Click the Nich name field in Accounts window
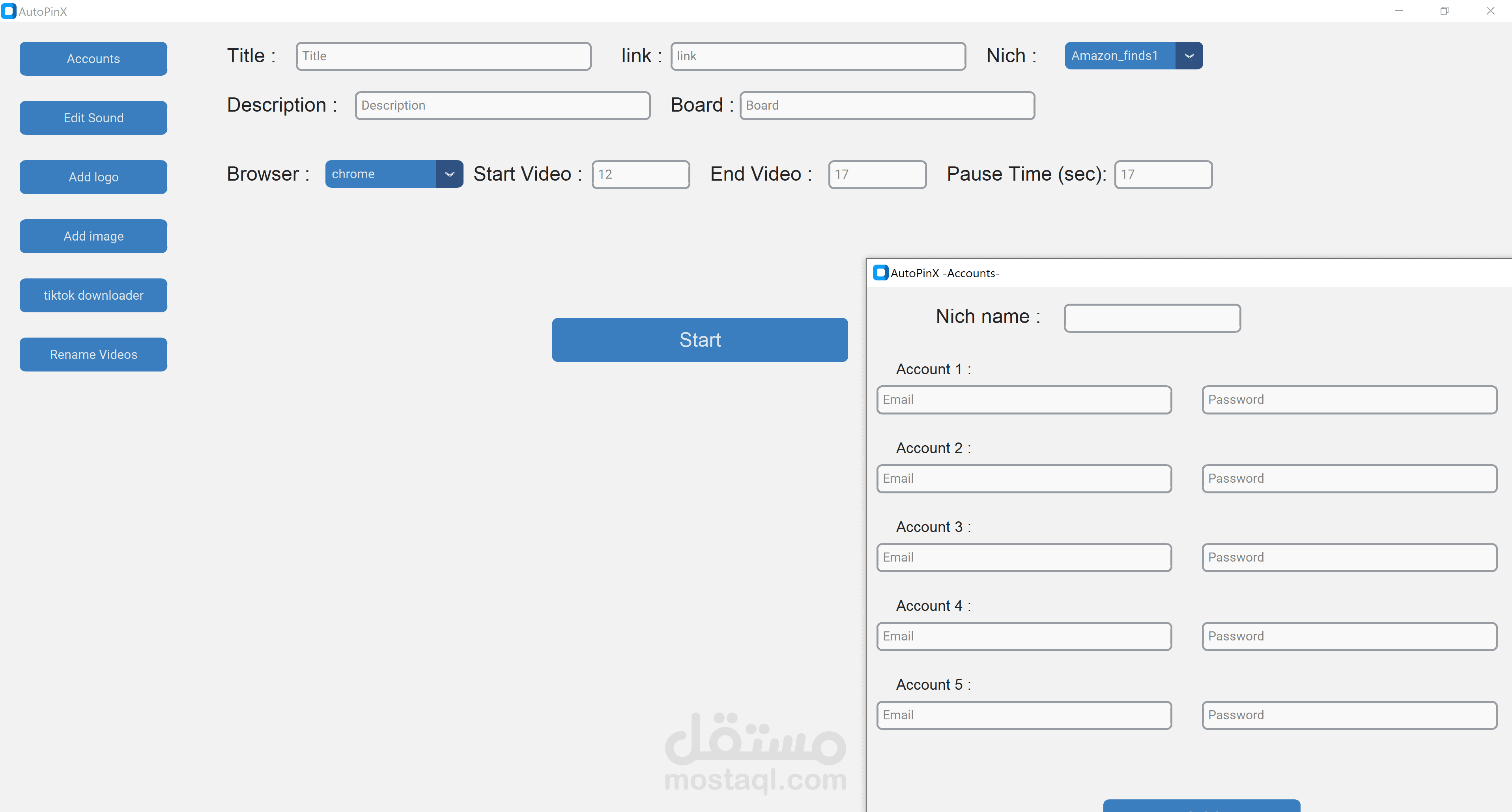The image size is (1512, 812). [1152, 318]
